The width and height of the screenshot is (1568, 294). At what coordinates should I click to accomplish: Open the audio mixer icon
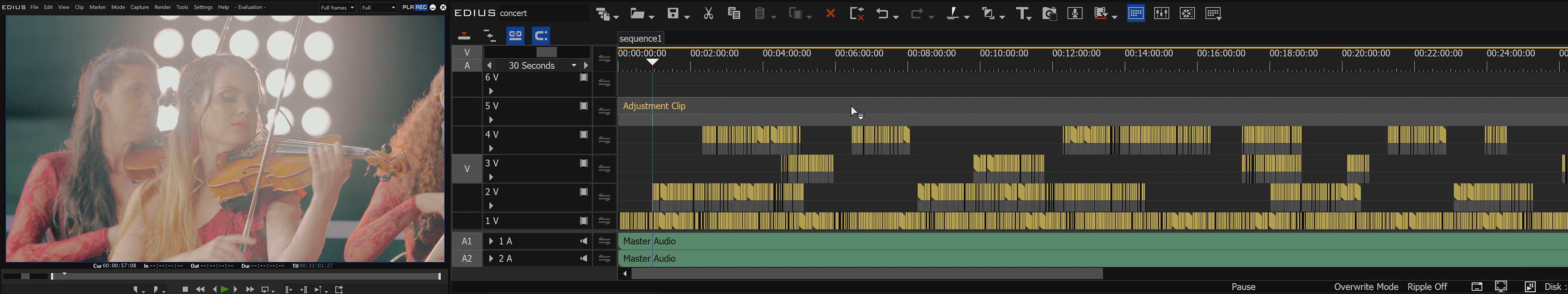[1161, 13]
